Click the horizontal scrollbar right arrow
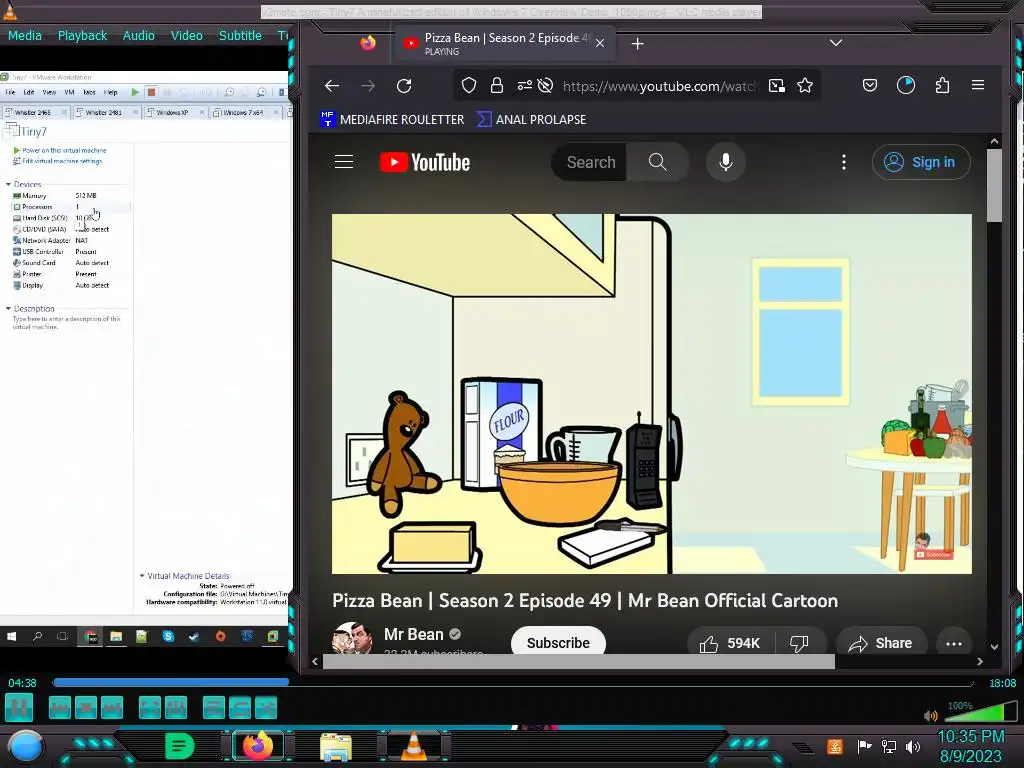Image resolution: width=1024 pixels, height=768 pixels. pos(980,662)
